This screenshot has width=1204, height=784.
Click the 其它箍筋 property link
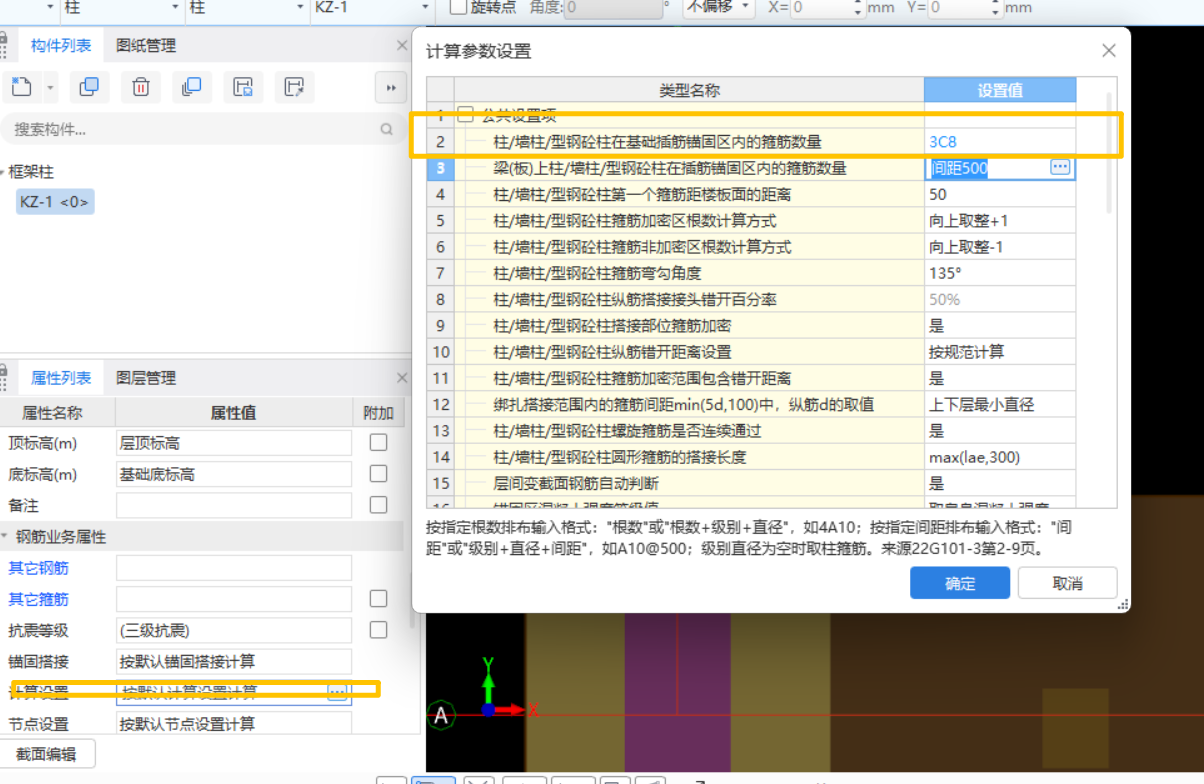point(39,599)
